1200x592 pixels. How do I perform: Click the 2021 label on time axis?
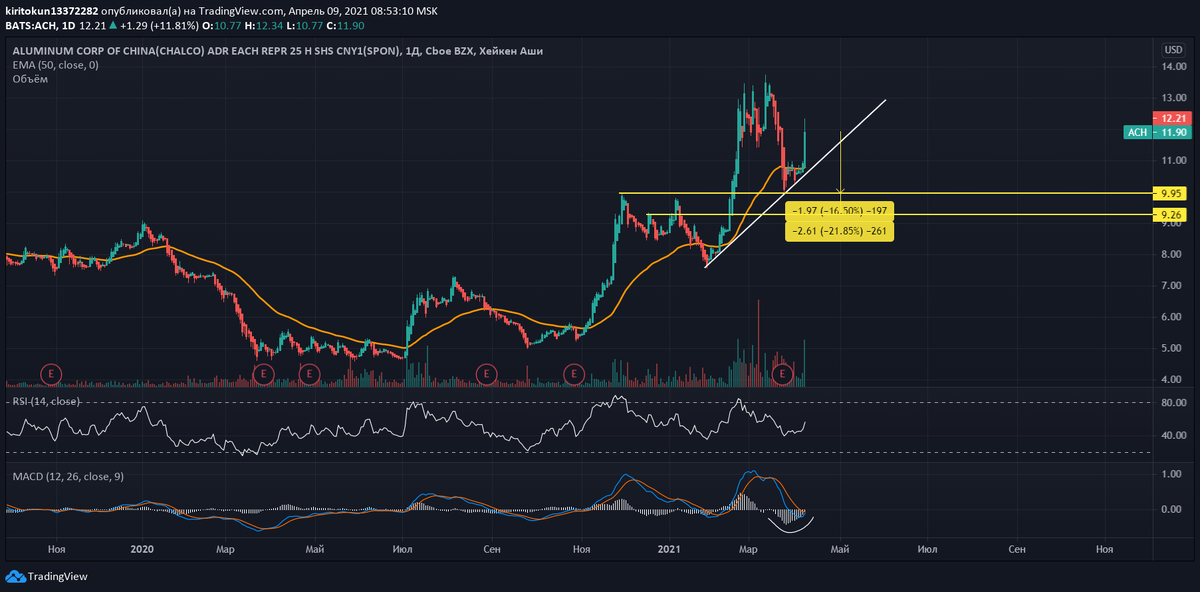668,549
